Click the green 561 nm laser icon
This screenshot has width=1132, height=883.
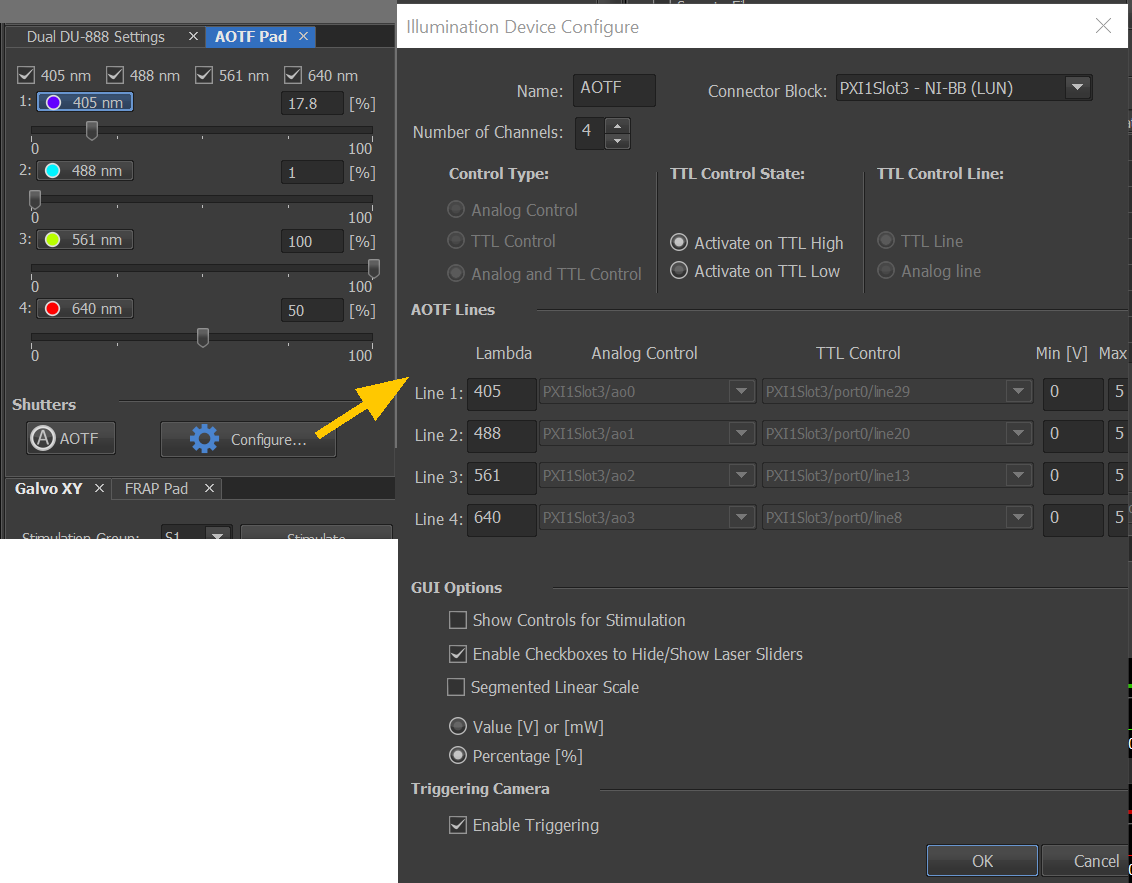[53, 240]
